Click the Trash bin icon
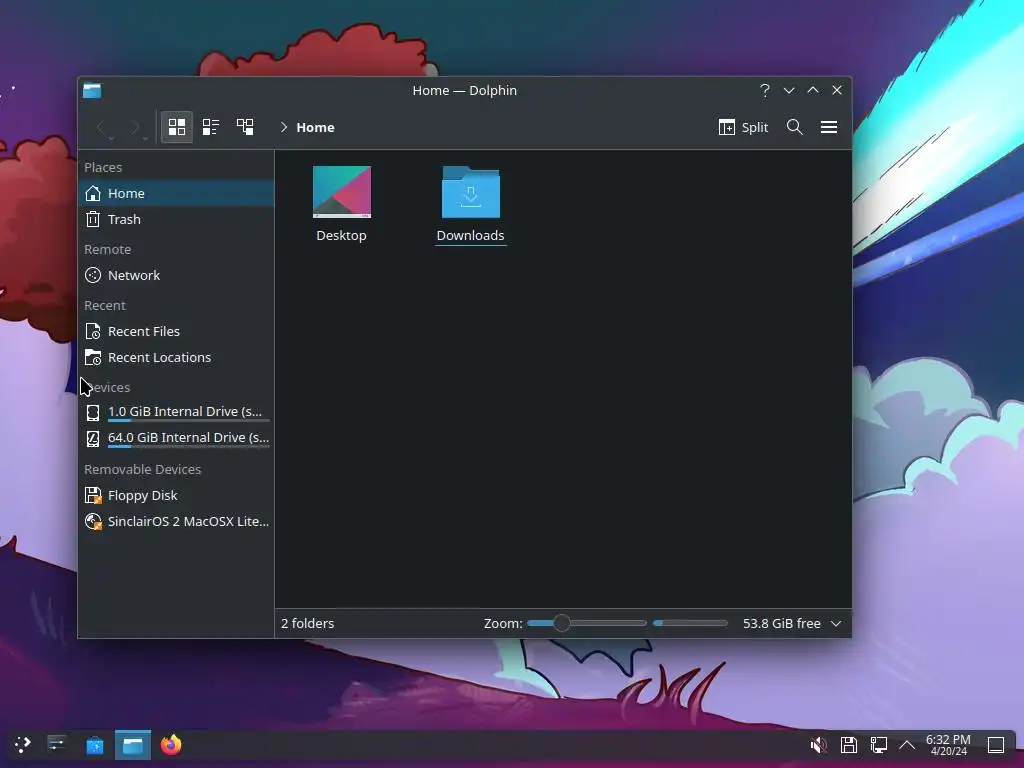 click(x=93, y=219)
